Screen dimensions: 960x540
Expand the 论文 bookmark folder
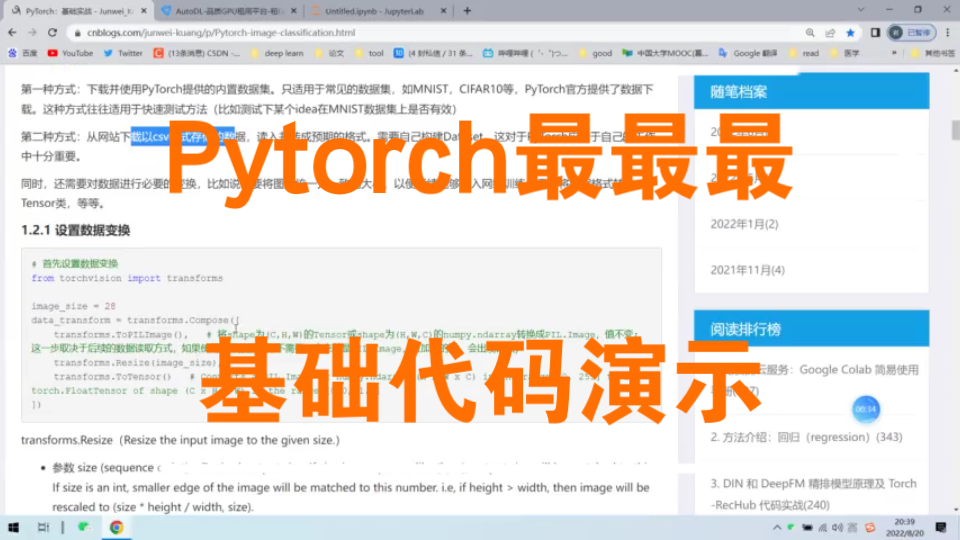329,53
